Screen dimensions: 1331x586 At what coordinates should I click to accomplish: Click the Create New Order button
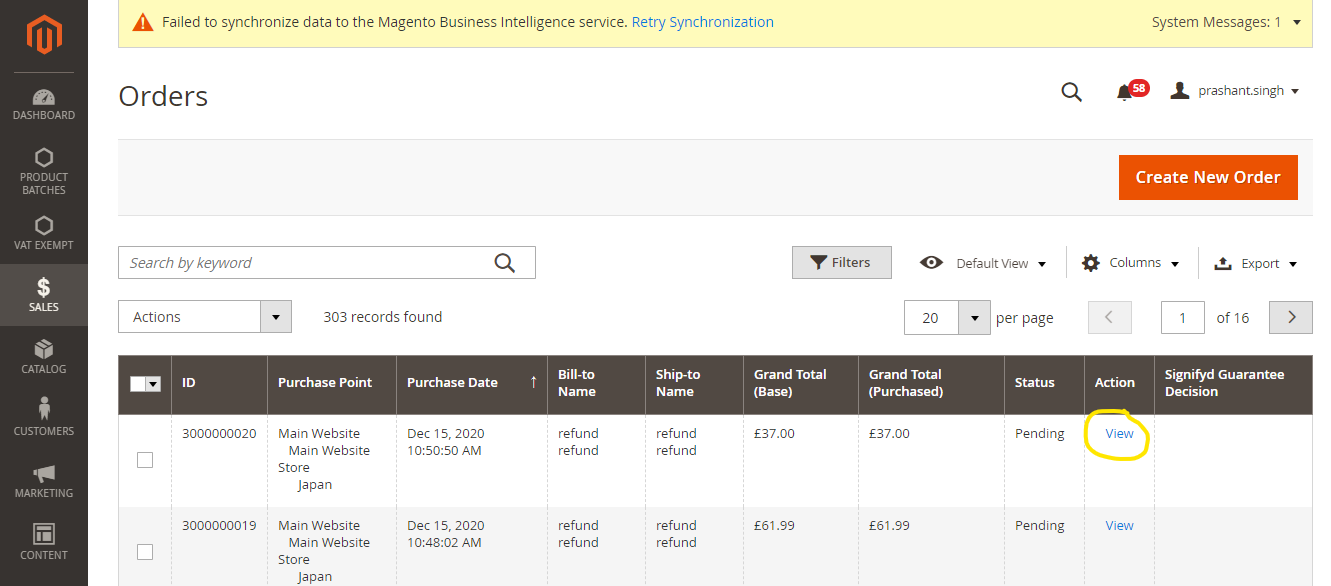click(1208, 177)
